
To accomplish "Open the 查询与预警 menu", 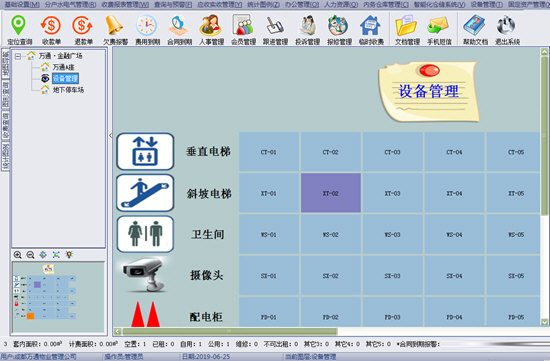I will (x=173, y=5).
